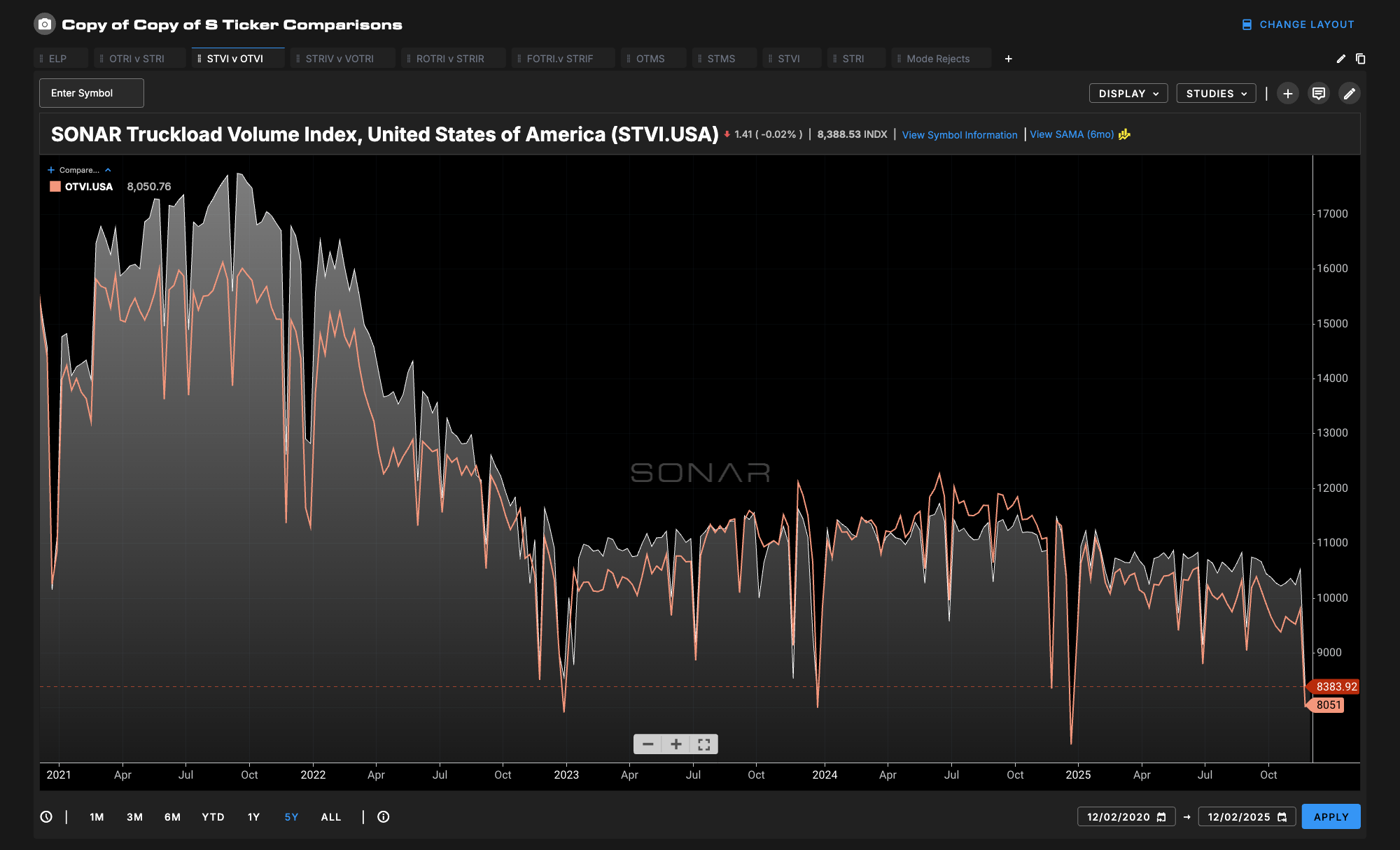The height and width of the screenshot is (850, 1400).
Task: Click the chart fullscreen expand icon
Action: [x=703, y=744]
